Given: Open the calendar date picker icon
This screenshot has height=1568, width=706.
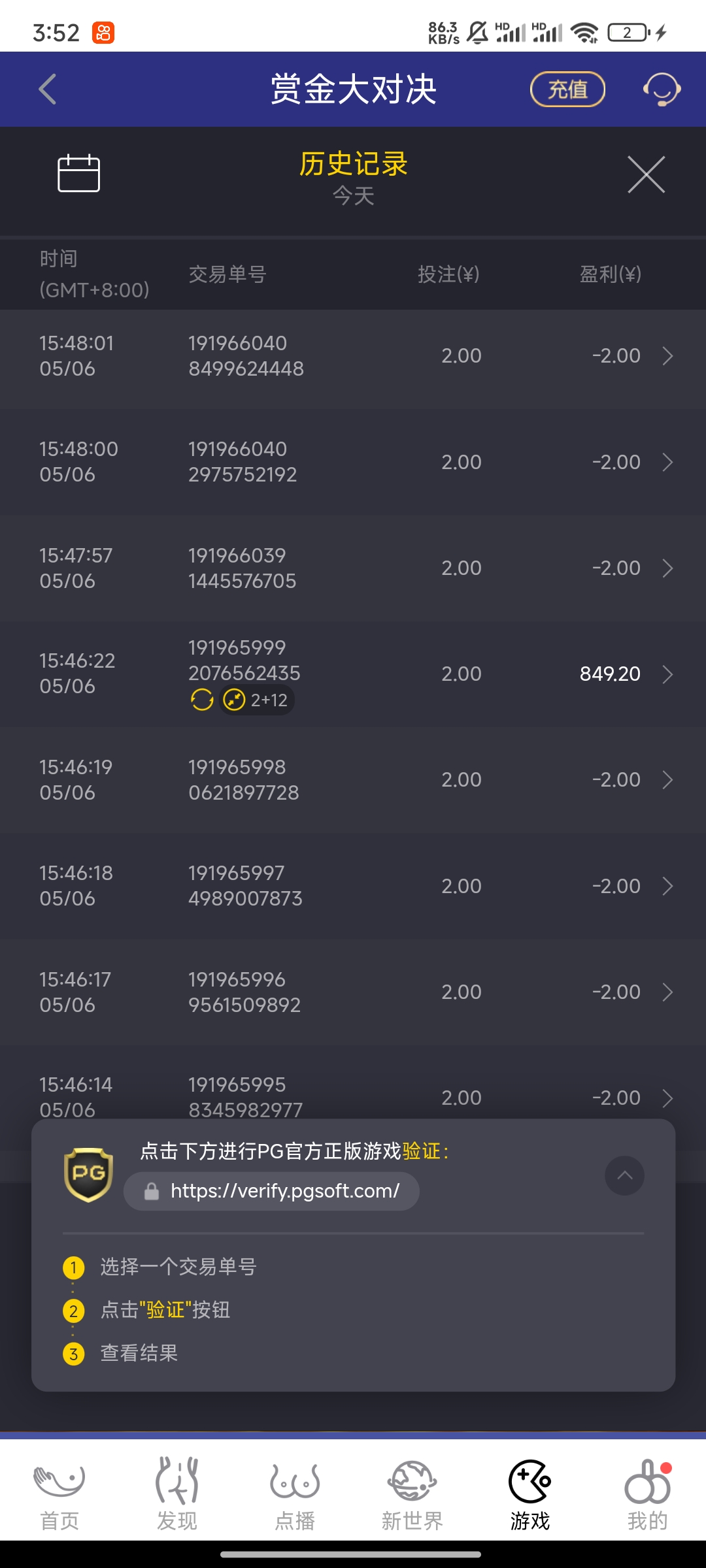Looking at the screenshot, I should click(x=78, y=173).
